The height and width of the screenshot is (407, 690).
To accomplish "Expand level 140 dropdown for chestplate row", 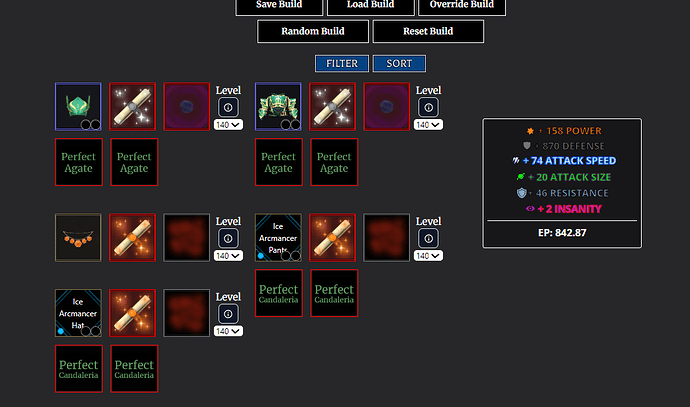I will pos(428,125).
